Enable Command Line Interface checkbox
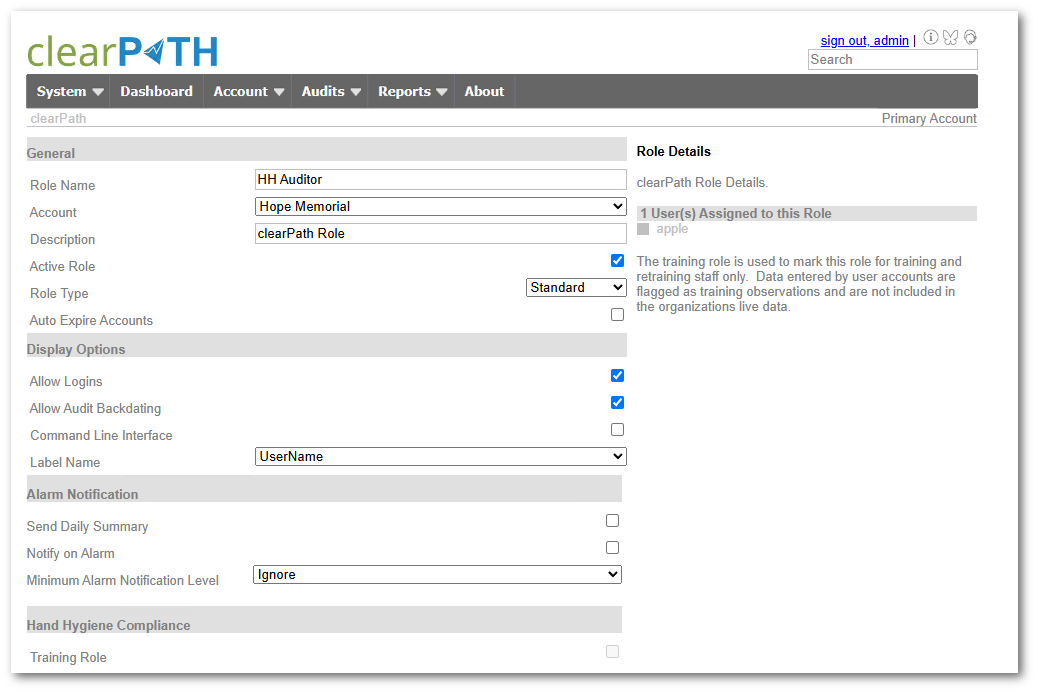Screen dimensions: 1037x692 tap(617, 430)
